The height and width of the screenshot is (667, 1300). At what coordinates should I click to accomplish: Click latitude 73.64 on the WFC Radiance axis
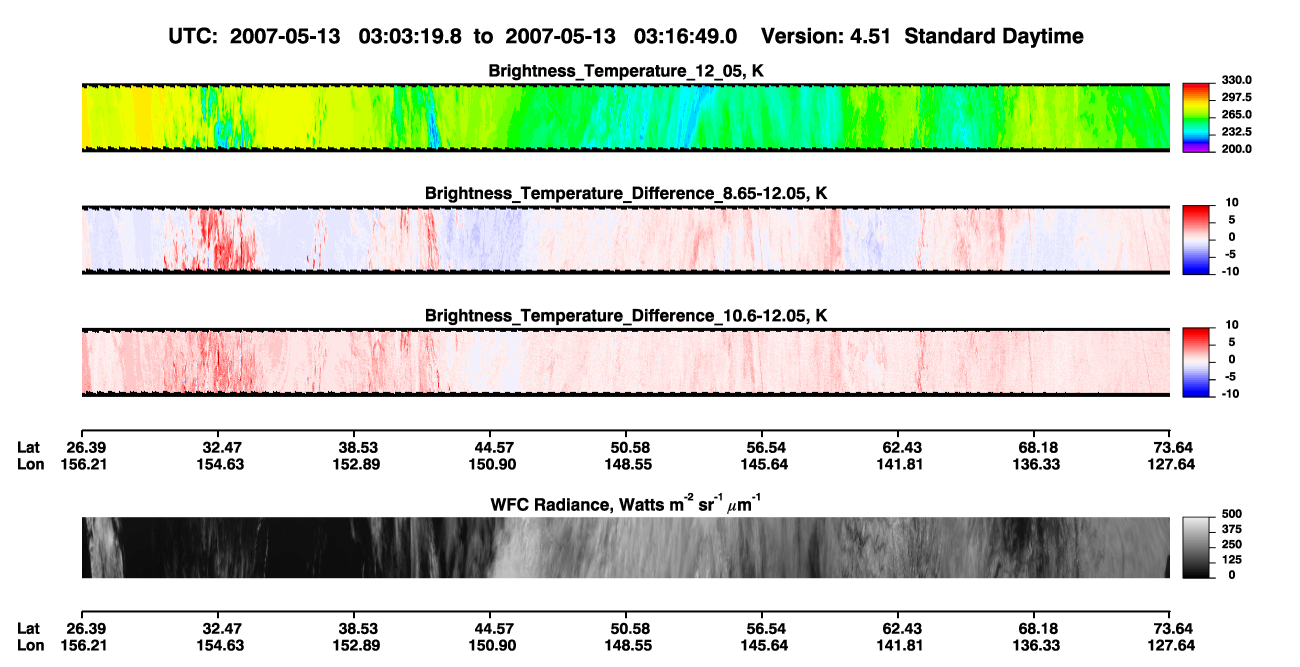pos(1171,629)
